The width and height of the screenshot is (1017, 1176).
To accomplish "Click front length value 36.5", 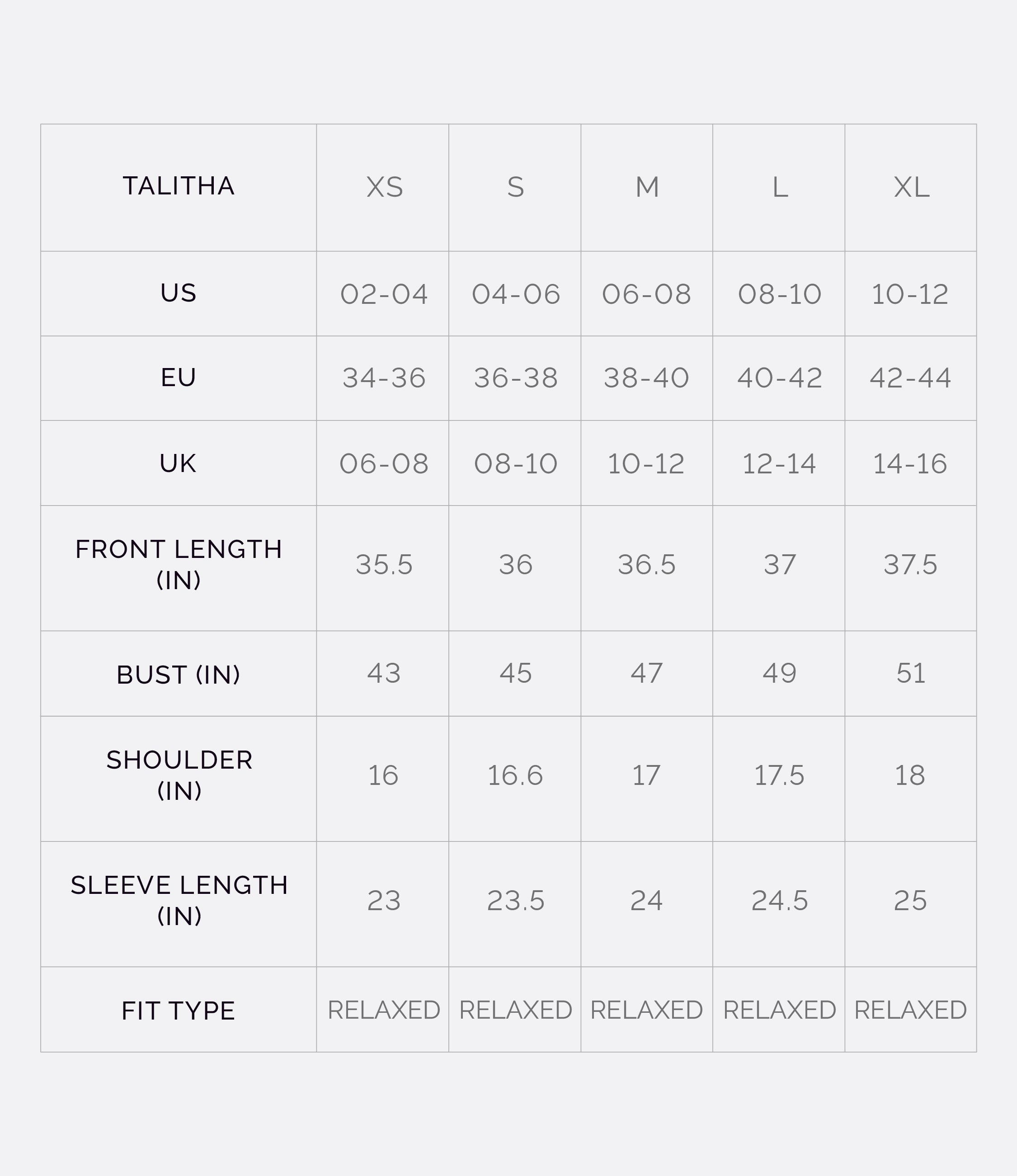I will [646, 565].
